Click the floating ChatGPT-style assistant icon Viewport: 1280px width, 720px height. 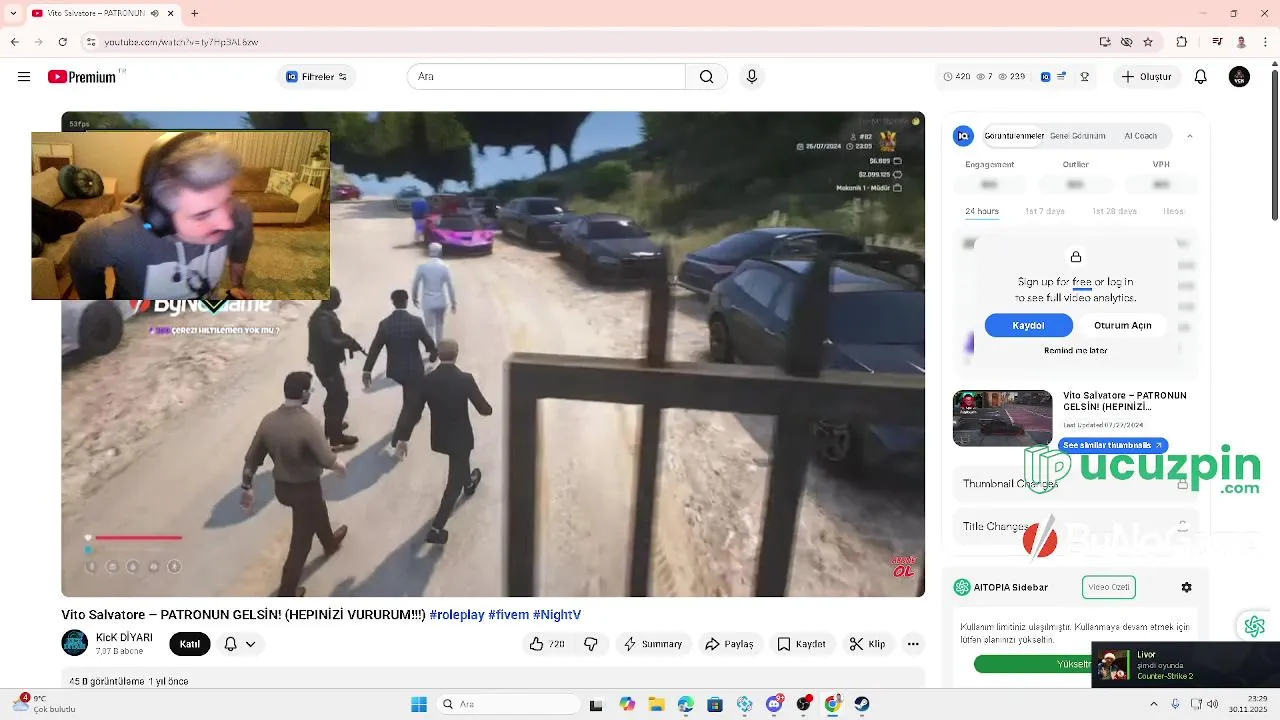[1254, 626]
